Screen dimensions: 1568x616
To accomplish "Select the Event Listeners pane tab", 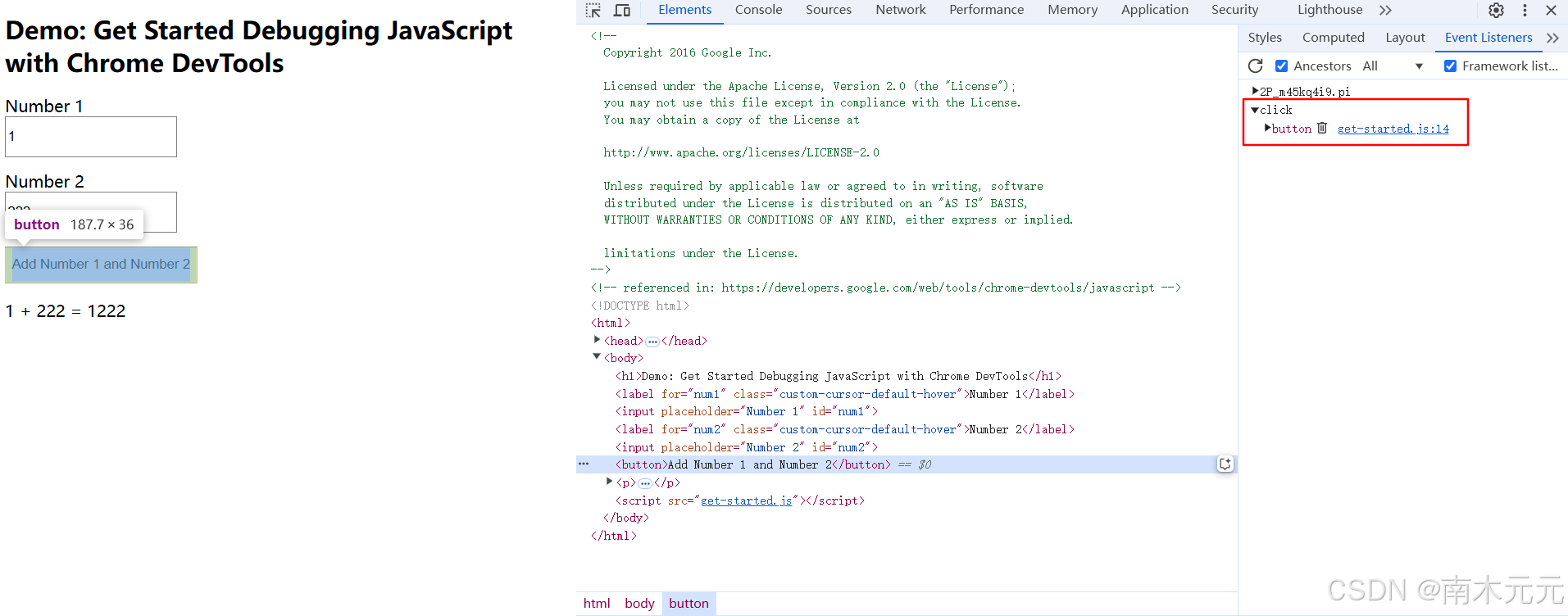I will coord(1488,38).
